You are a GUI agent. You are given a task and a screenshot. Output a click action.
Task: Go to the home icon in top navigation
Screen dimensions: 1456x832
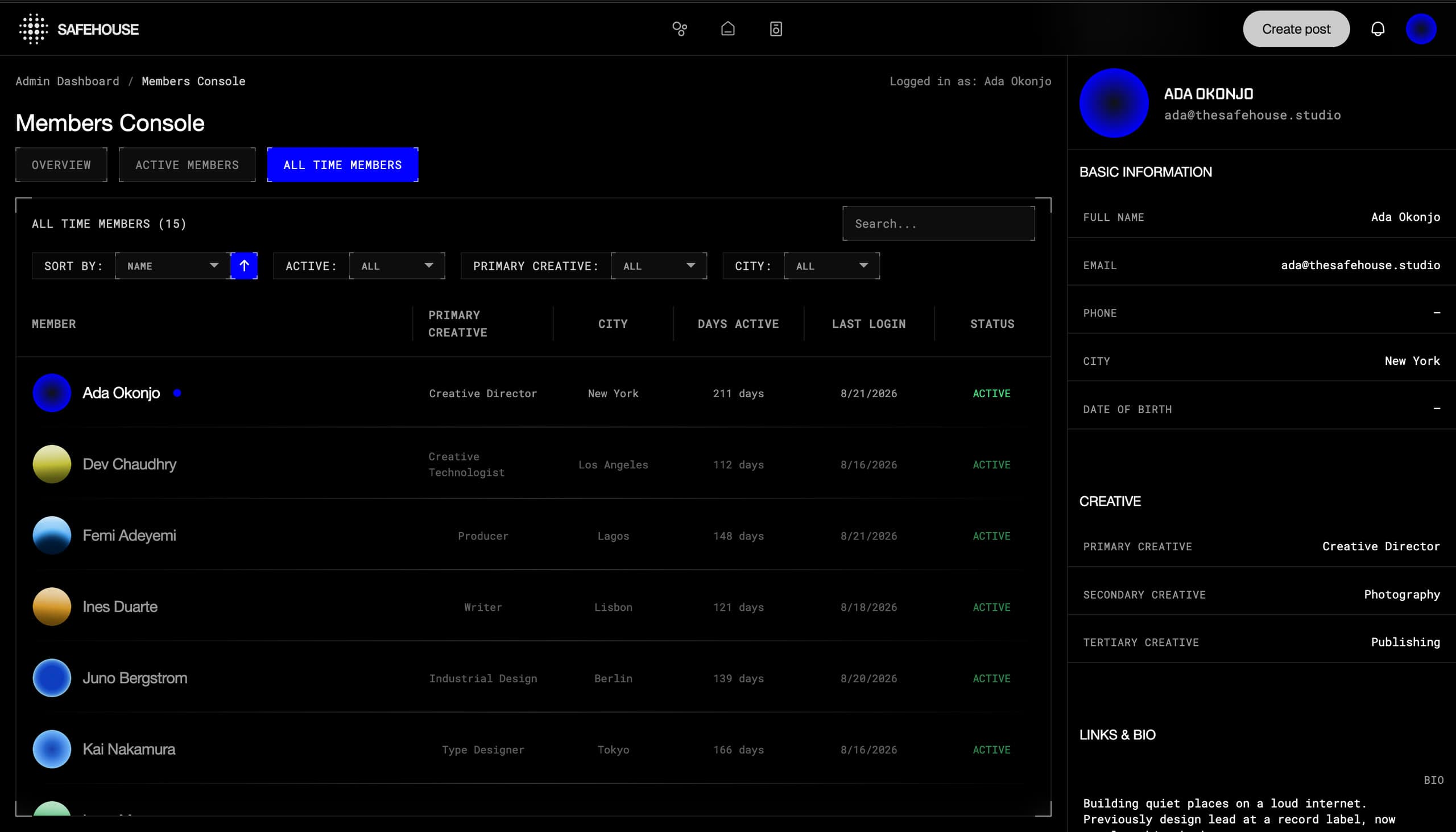click(x=727, y=28)
